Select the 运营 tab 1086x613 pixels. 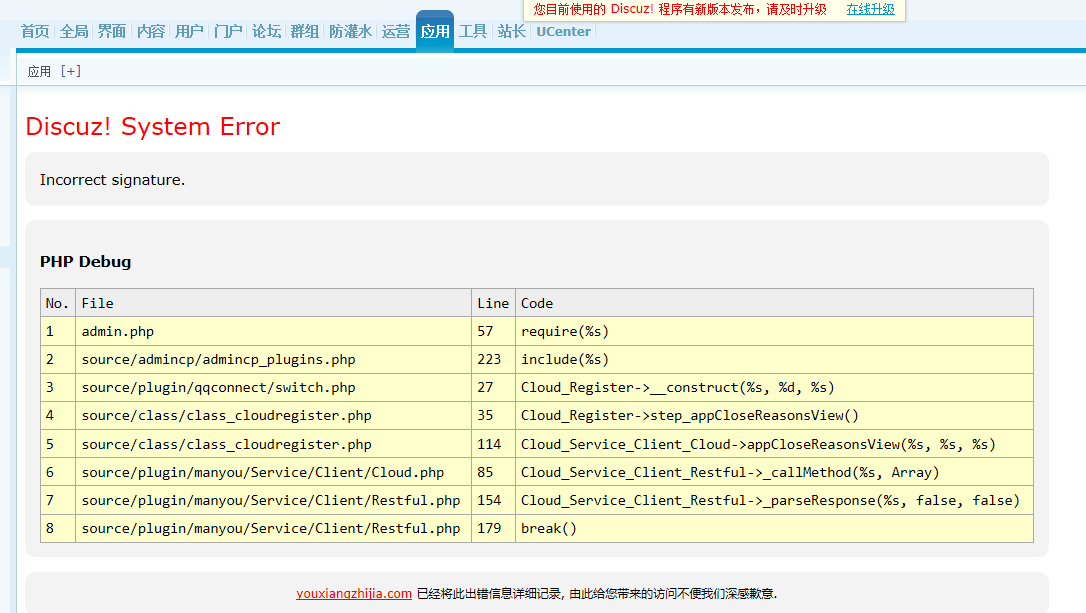click(x=396, y=31)
